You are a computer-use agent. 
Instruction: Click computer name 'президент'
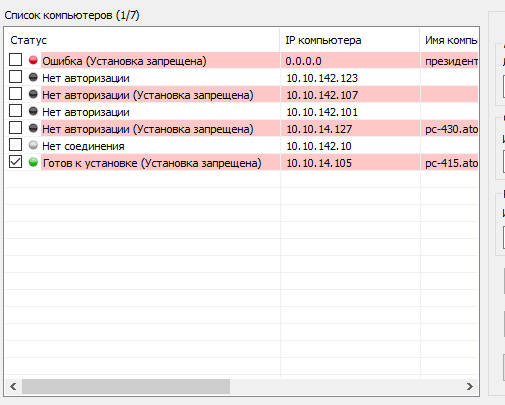point(451,61)
